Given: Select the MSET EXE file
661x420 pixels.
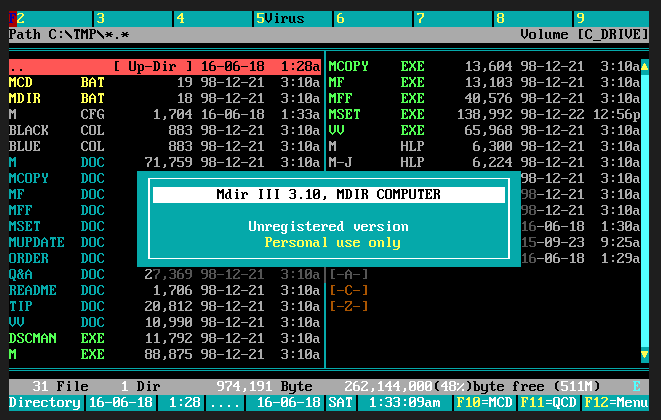Looking at the screenshot, I should (x=484, y=114).
